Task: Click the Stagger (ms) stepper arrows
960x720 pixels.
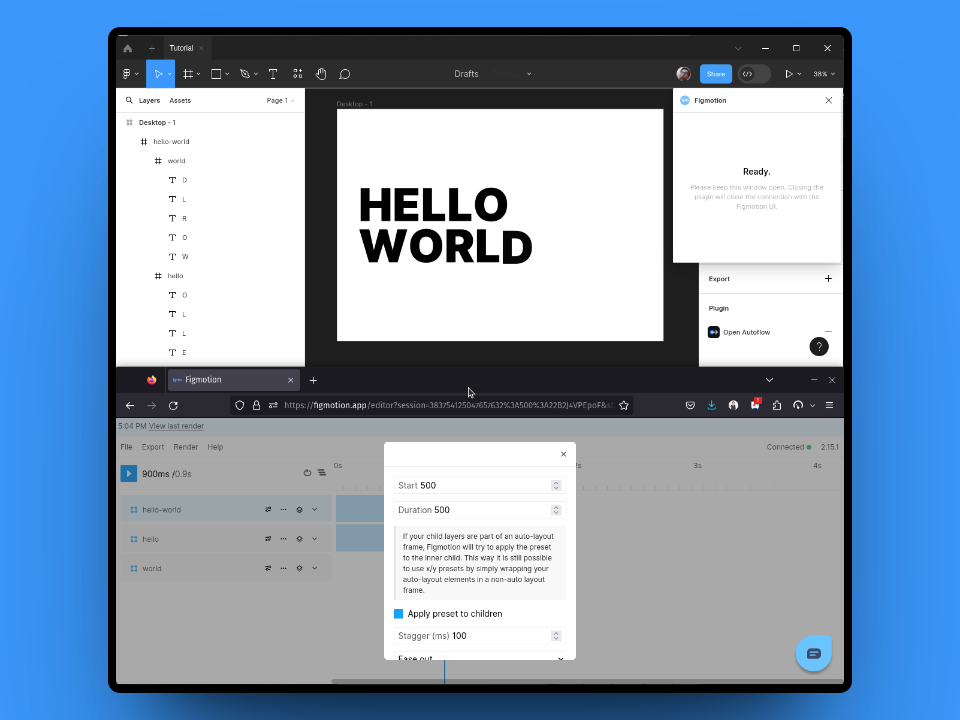Action: click(556, 636)
